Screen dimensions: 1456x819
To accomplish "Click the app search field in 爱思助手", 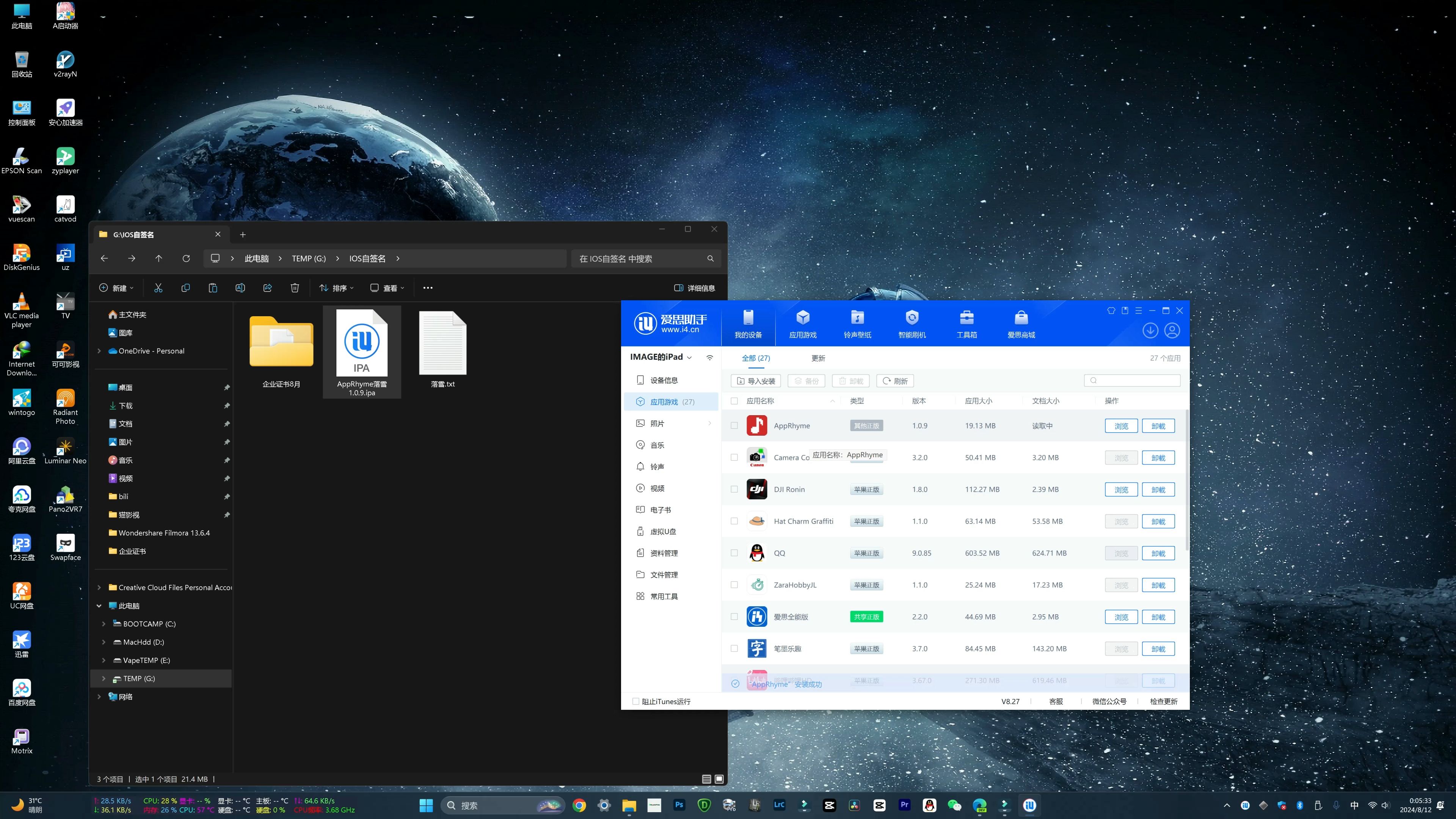I will [1132, 380].
